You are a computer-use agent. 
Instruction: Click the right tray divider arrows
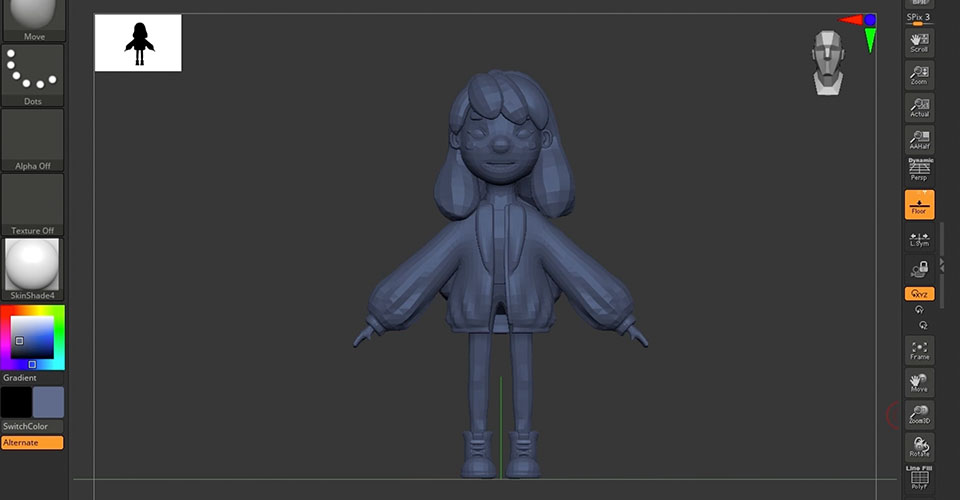click(942, 265)
